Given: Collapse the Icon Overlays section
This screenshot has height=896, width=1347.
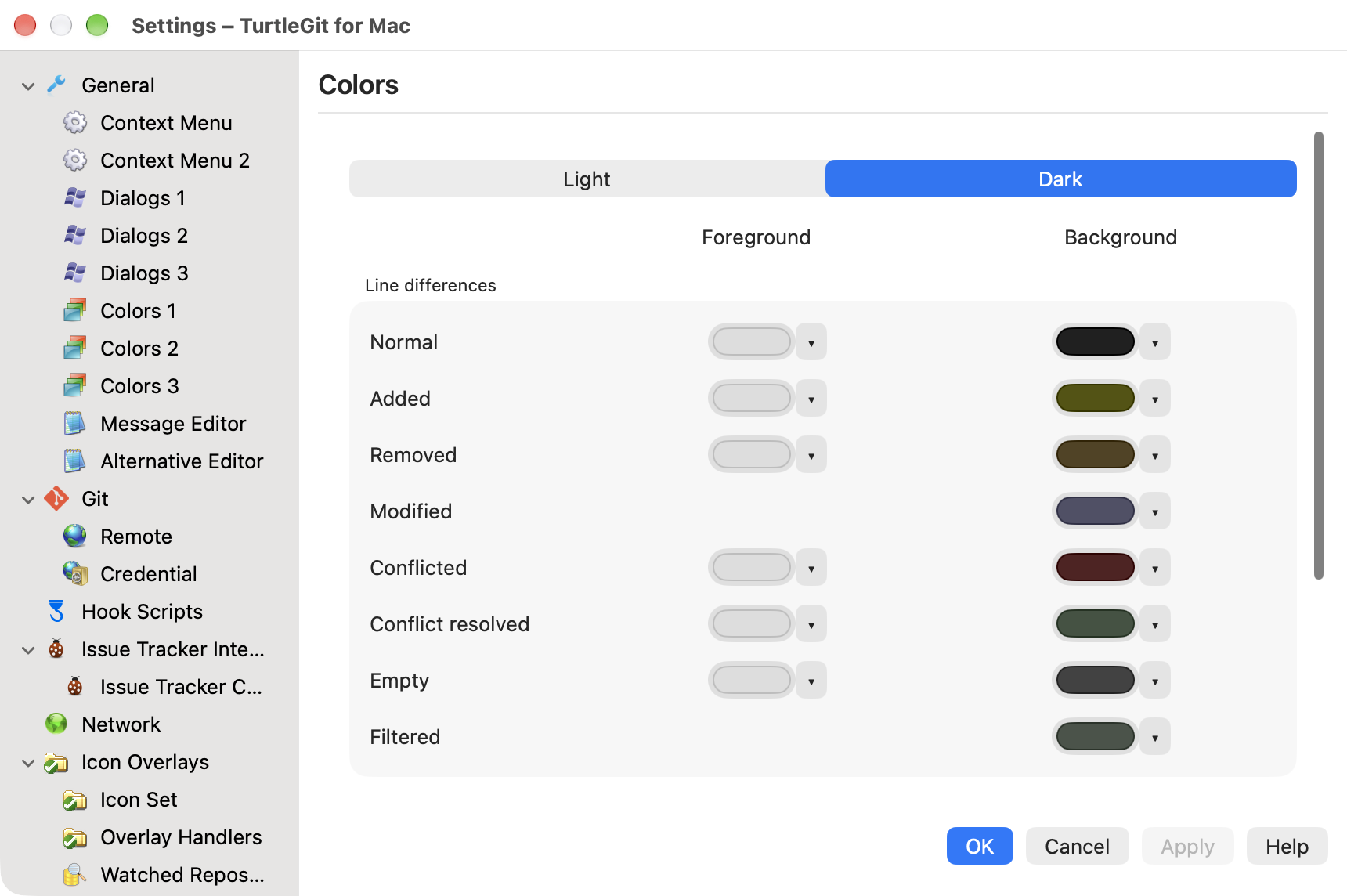Looking at the screenshot, I should 28,762.
